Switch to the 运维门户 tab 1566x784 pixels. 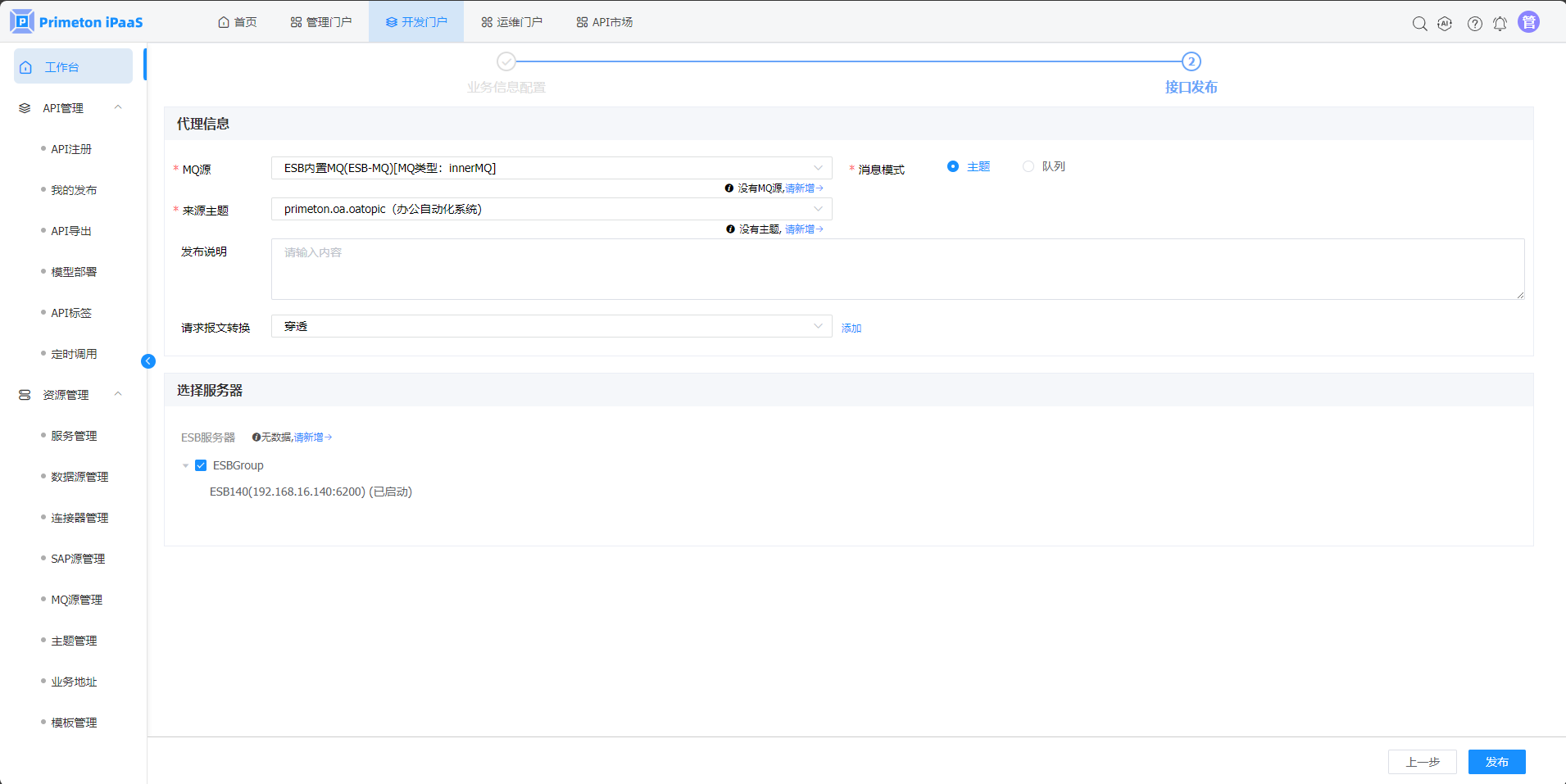pyautogui.click(x=511, y=22)
